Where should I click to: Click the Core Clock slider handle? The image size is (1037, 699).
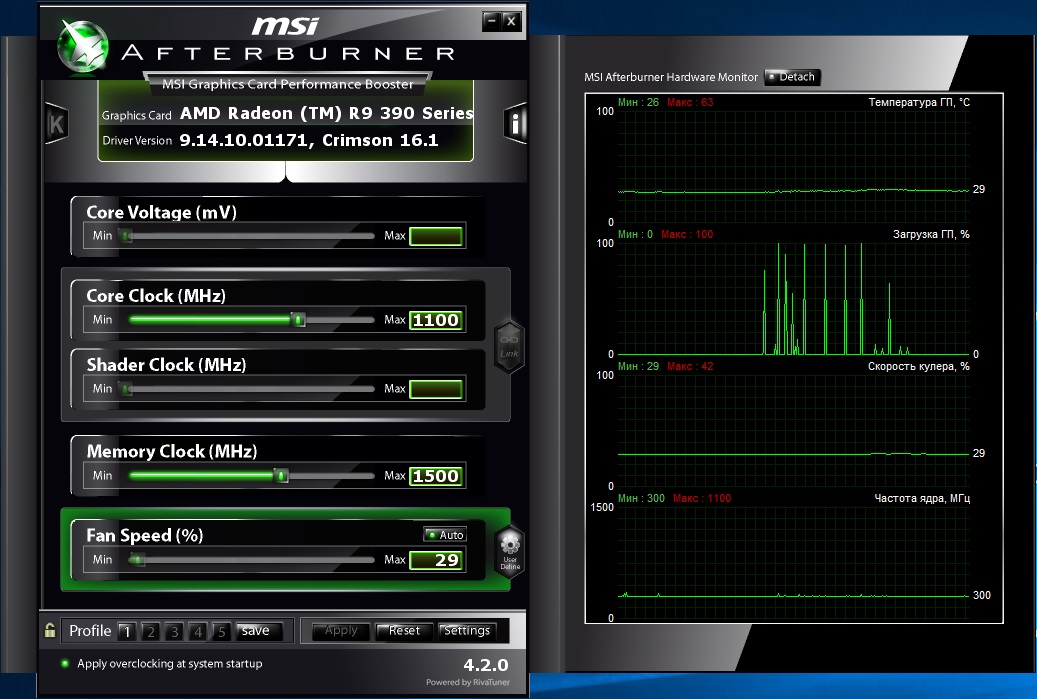298,320
